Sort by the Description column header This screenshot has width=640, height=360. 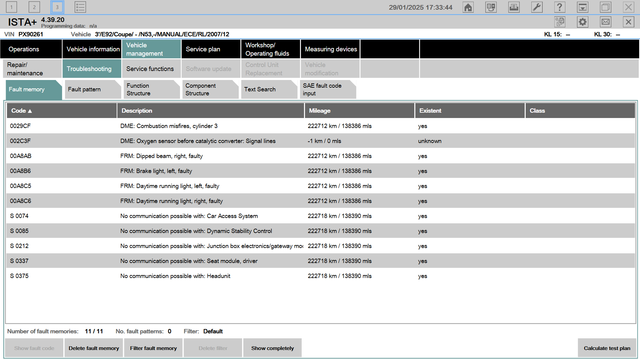click(211, 111)
